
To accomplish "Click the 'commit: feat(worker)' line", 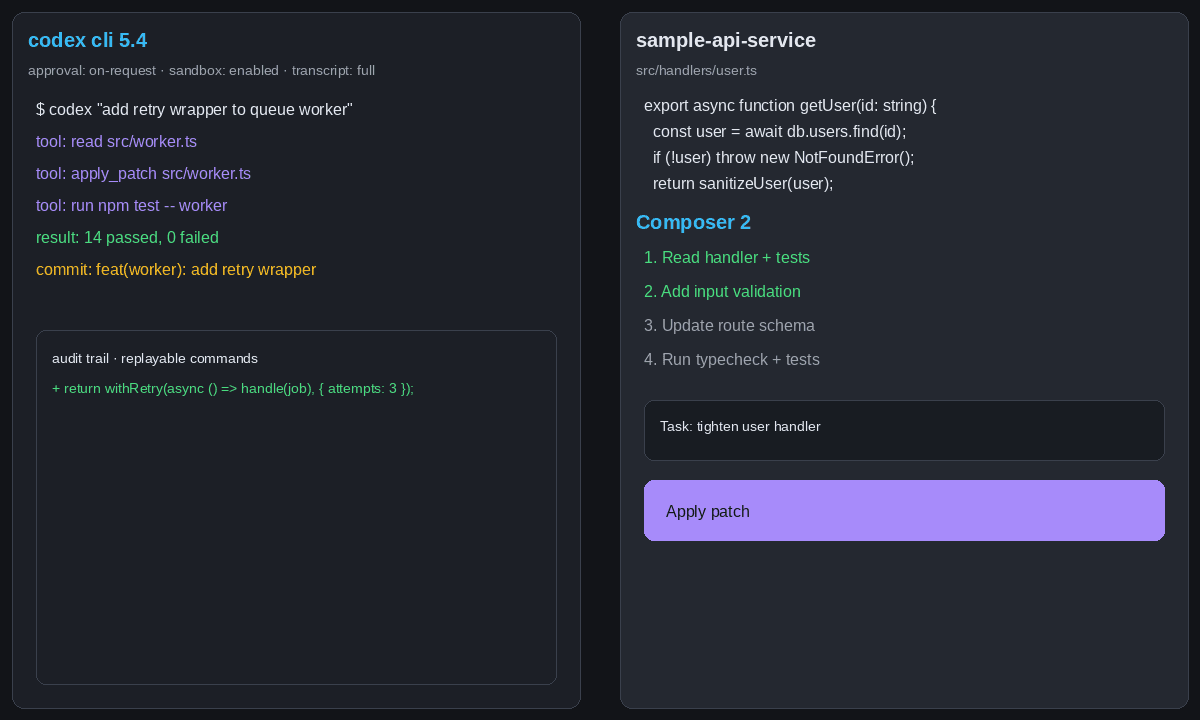I will pos(176,269).
